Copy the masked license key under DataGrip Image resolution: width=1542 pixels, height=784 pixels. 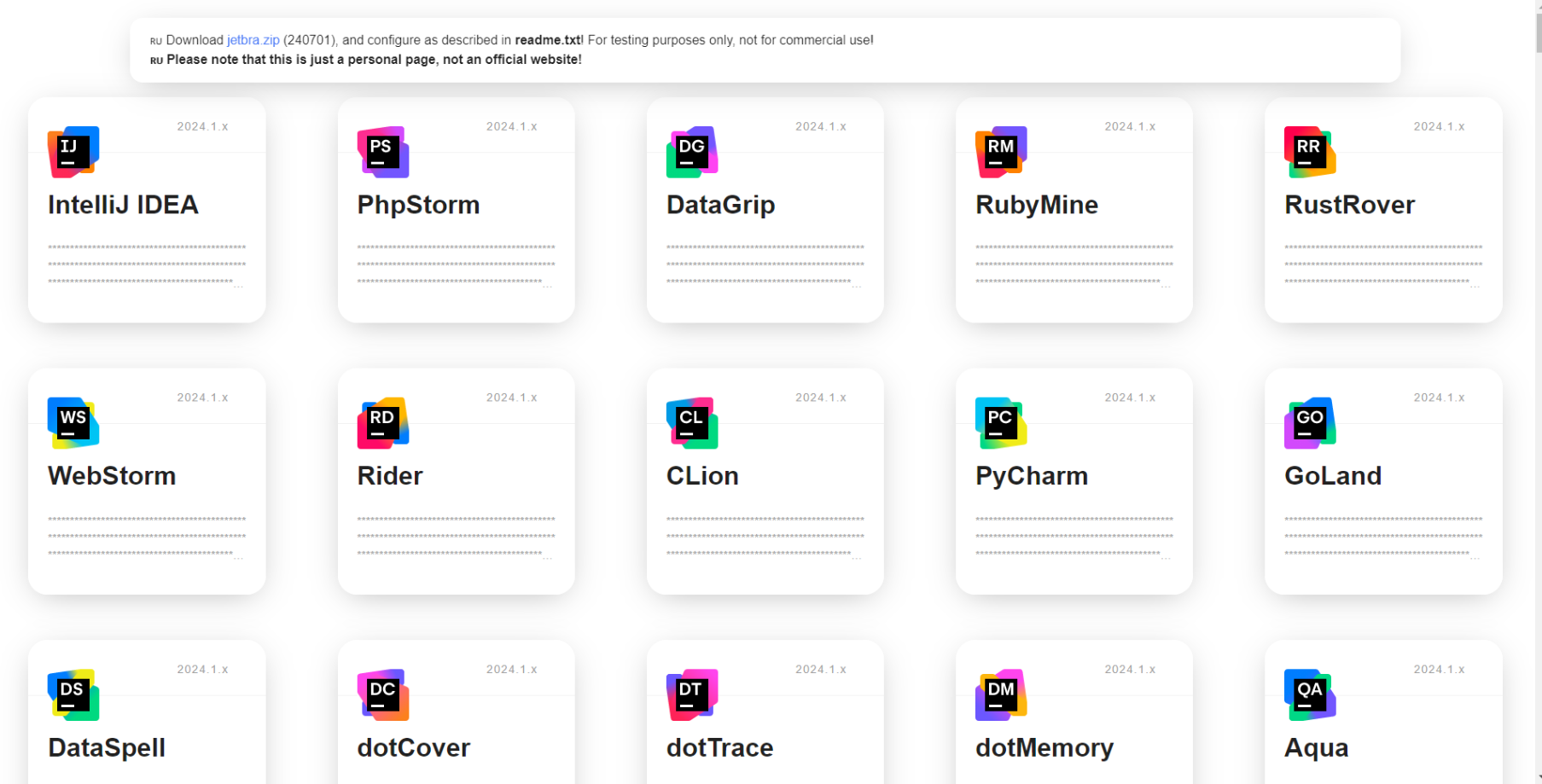point(765,265)
